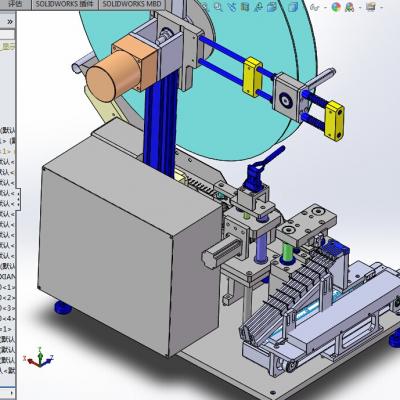The width and height of the screenshot is (400, 400).
Task: Switch to the SOLIDWORKS 插件 tab
Action: tap(65, 4)
